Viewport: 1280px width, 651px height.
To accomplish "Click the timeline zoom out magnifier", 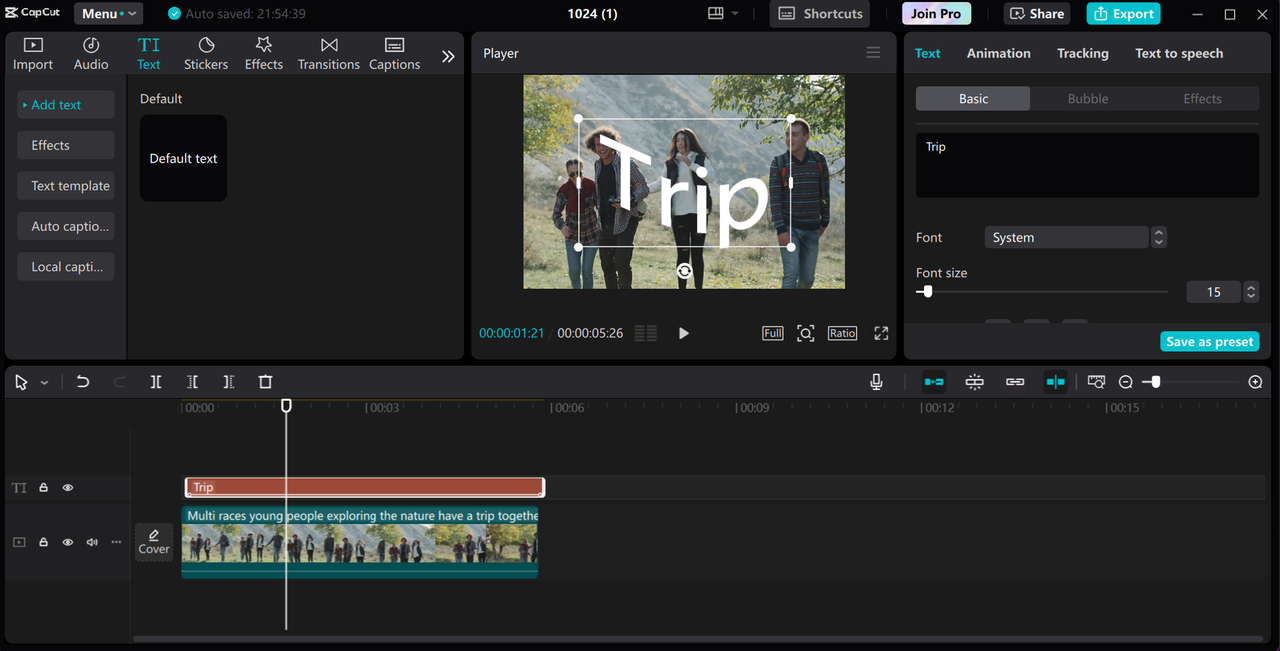I will 1126,382.
